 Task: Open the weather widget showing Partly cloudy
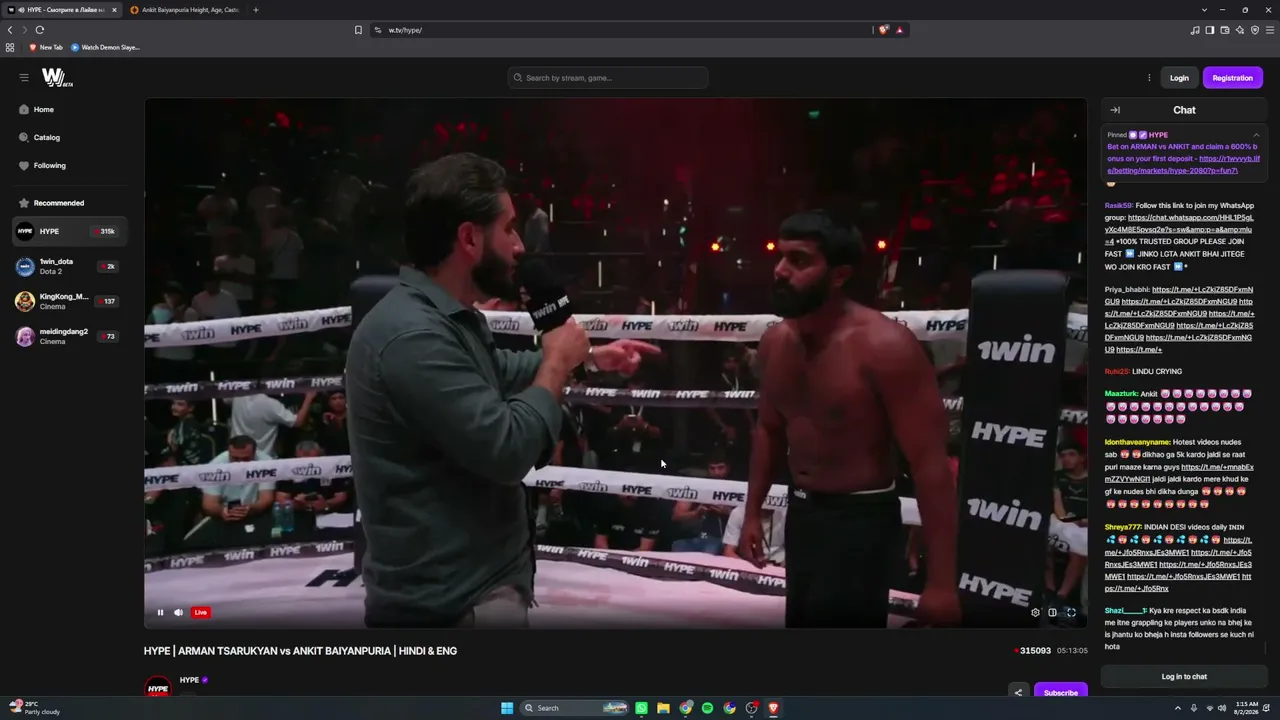click(35, 708)
